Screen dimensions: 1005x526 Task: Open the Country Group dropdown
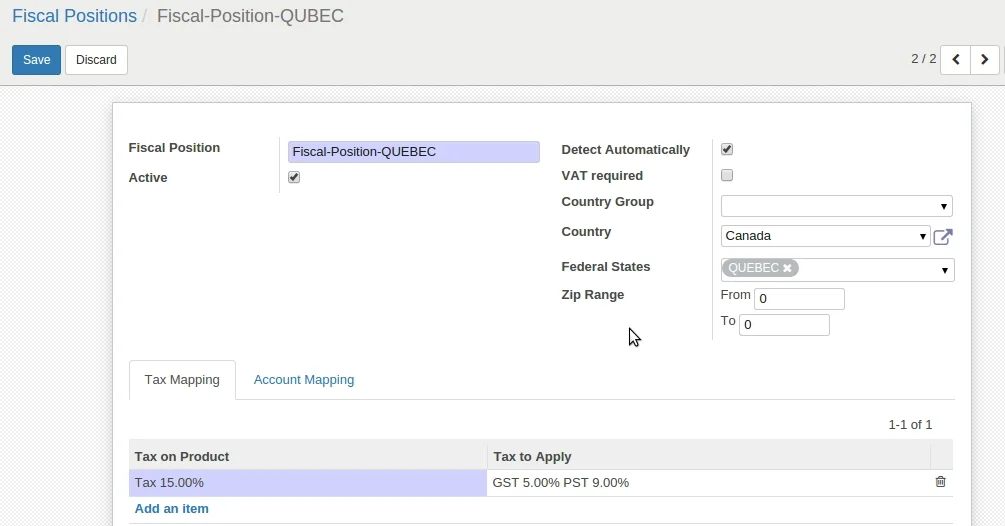[x=836, y=206]
